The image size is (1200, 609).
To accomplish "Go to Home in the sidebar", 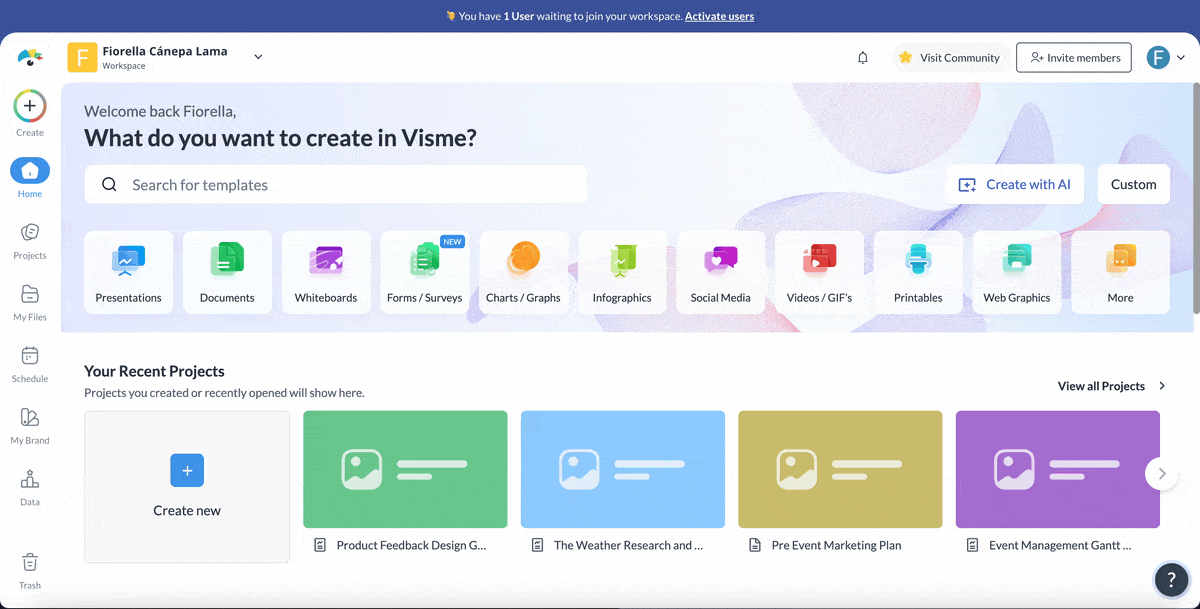I will (x=29, y=176).
